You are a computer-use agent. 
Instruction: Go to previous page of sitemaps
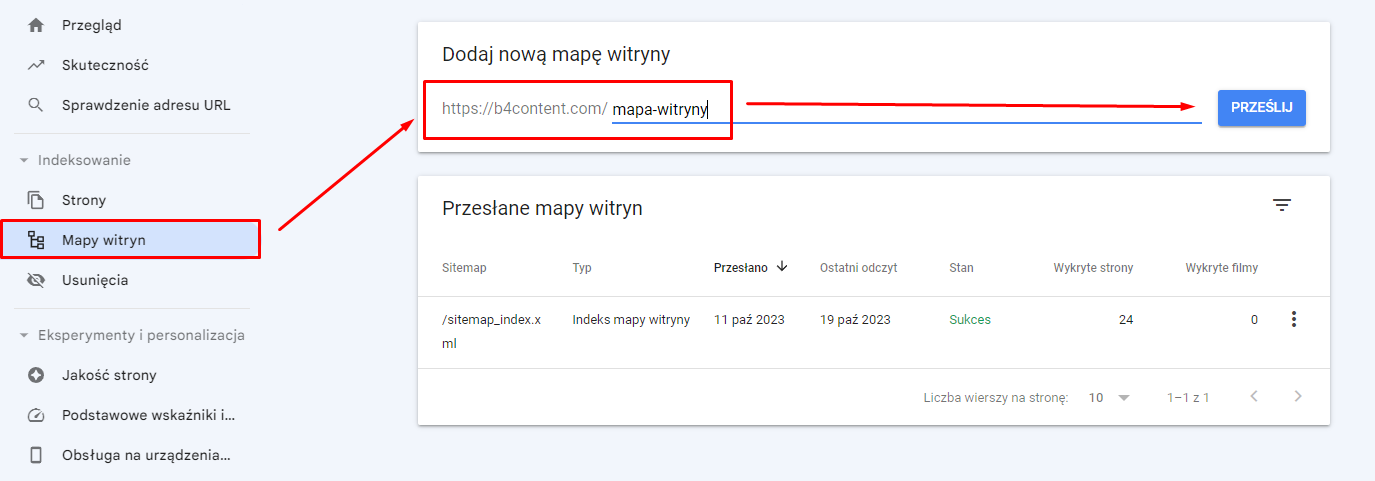1254,397
